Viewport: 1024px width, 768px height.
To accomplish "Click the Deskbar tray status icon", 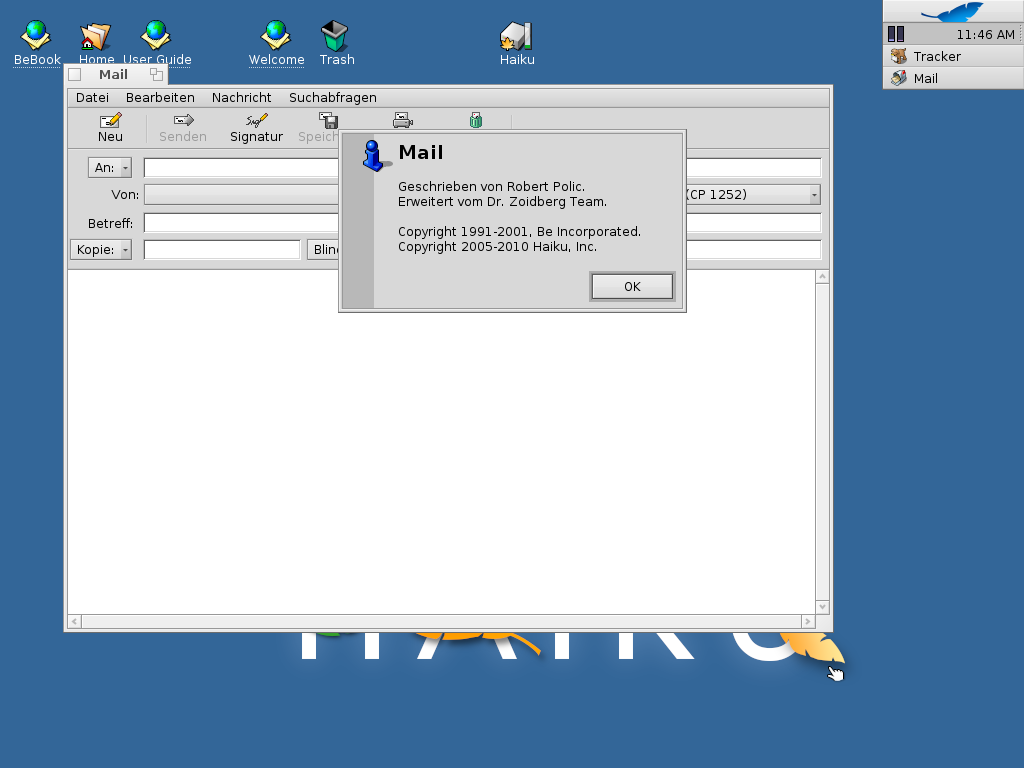I will tap(896, 35).
